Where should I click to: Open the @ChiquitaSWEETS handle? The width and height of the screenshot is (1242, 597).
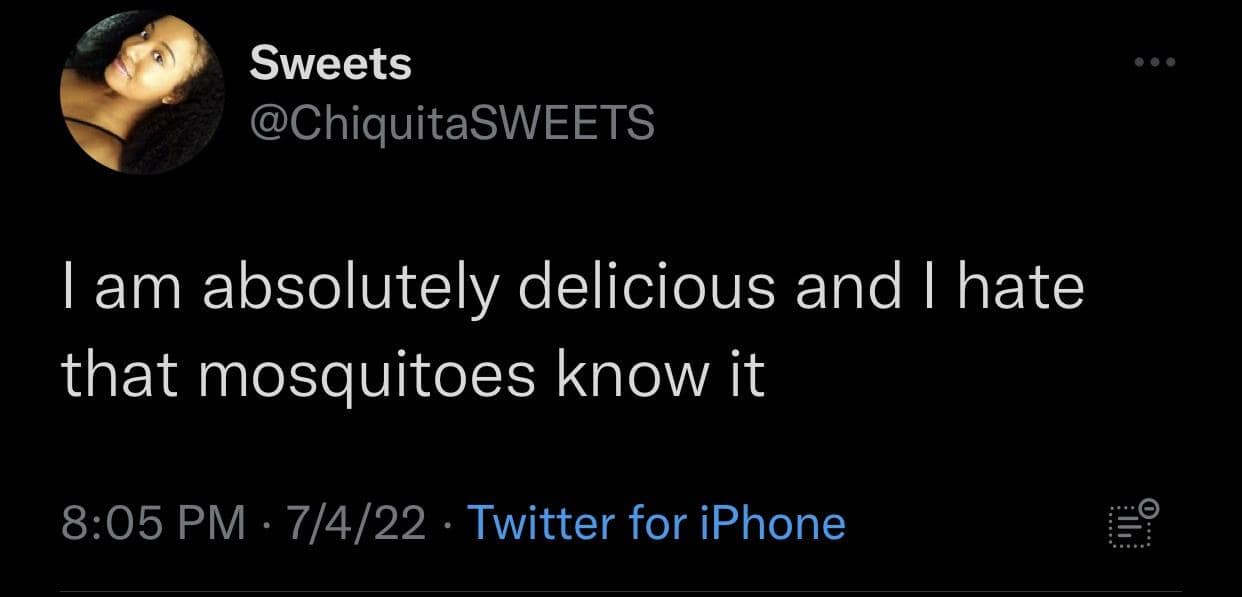(x=451, y=122)
